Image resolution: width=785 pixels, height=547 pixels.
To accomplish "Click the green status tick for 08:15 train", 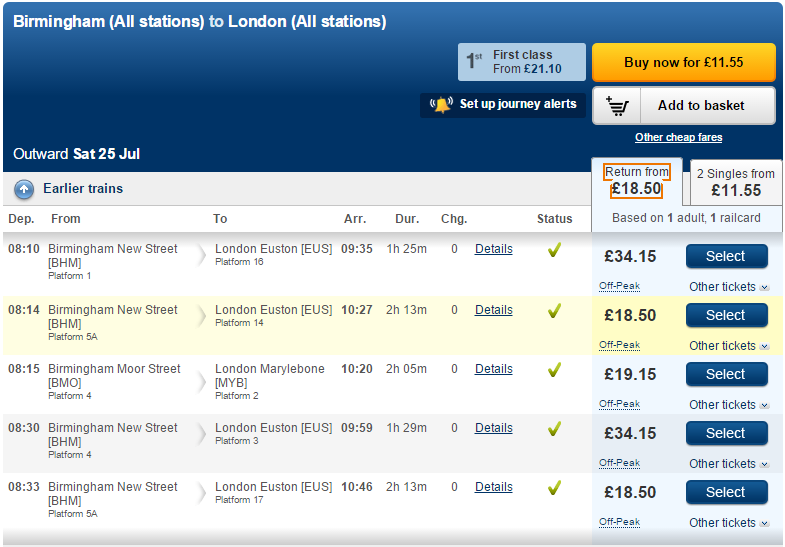I will (554, 369).
